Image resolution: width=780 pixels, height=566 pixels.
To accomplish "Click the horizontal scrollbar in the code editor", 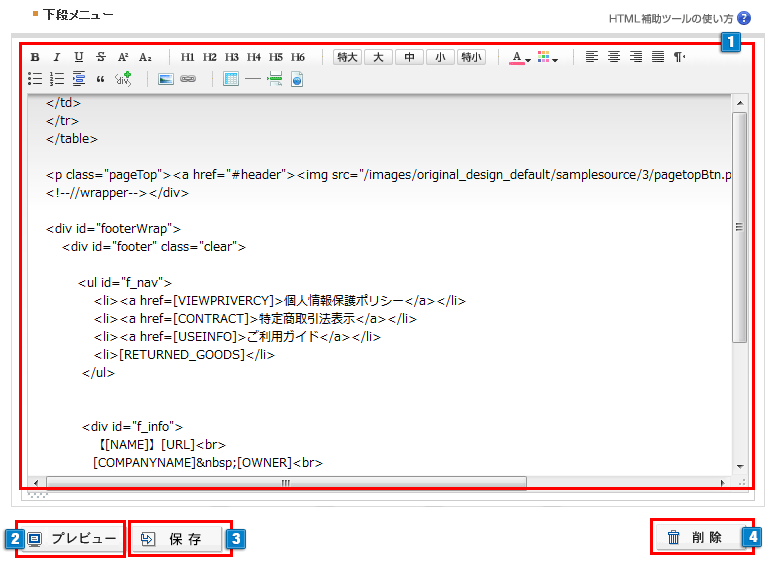I will click(x=286, y=483).
